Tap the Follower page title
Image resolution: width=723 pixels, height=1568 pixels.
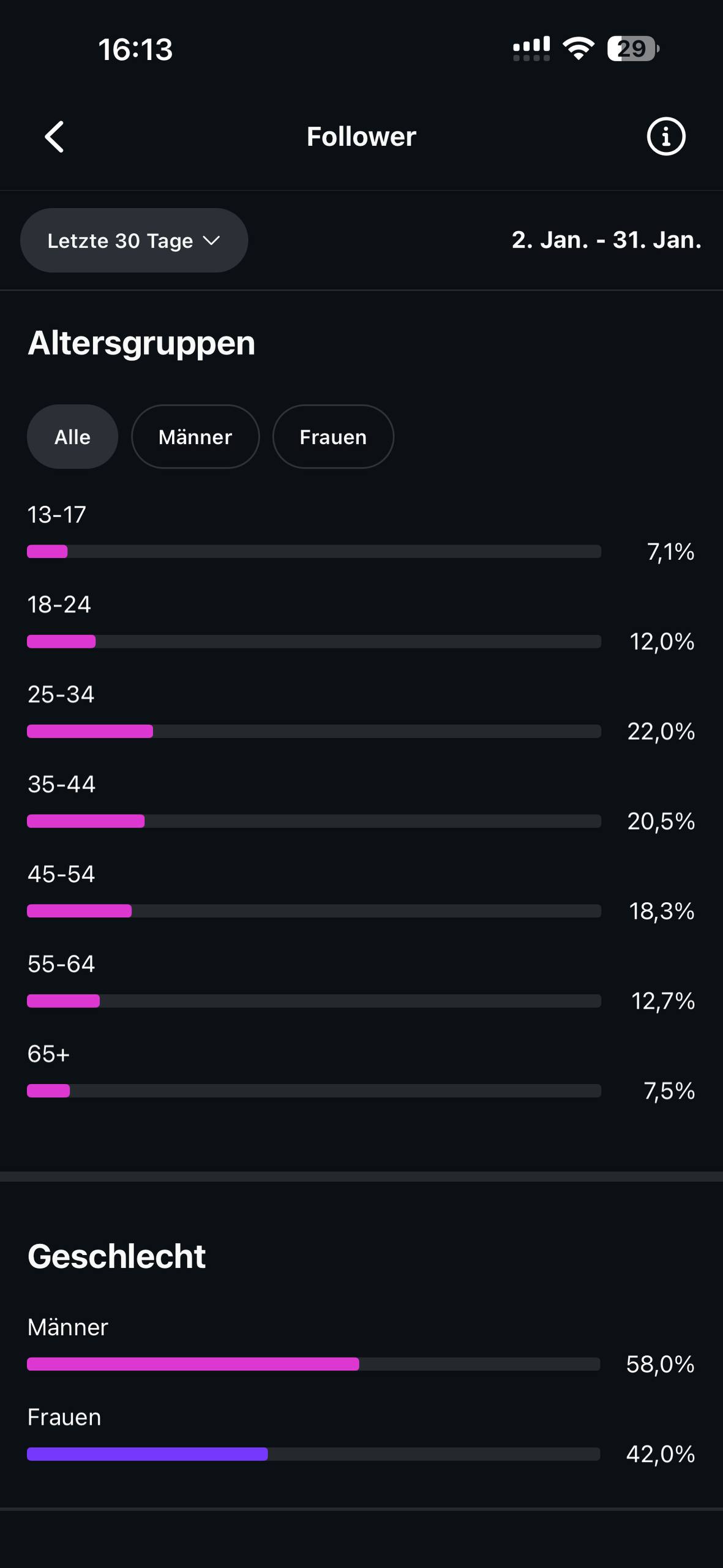click(x=361, y=137)
